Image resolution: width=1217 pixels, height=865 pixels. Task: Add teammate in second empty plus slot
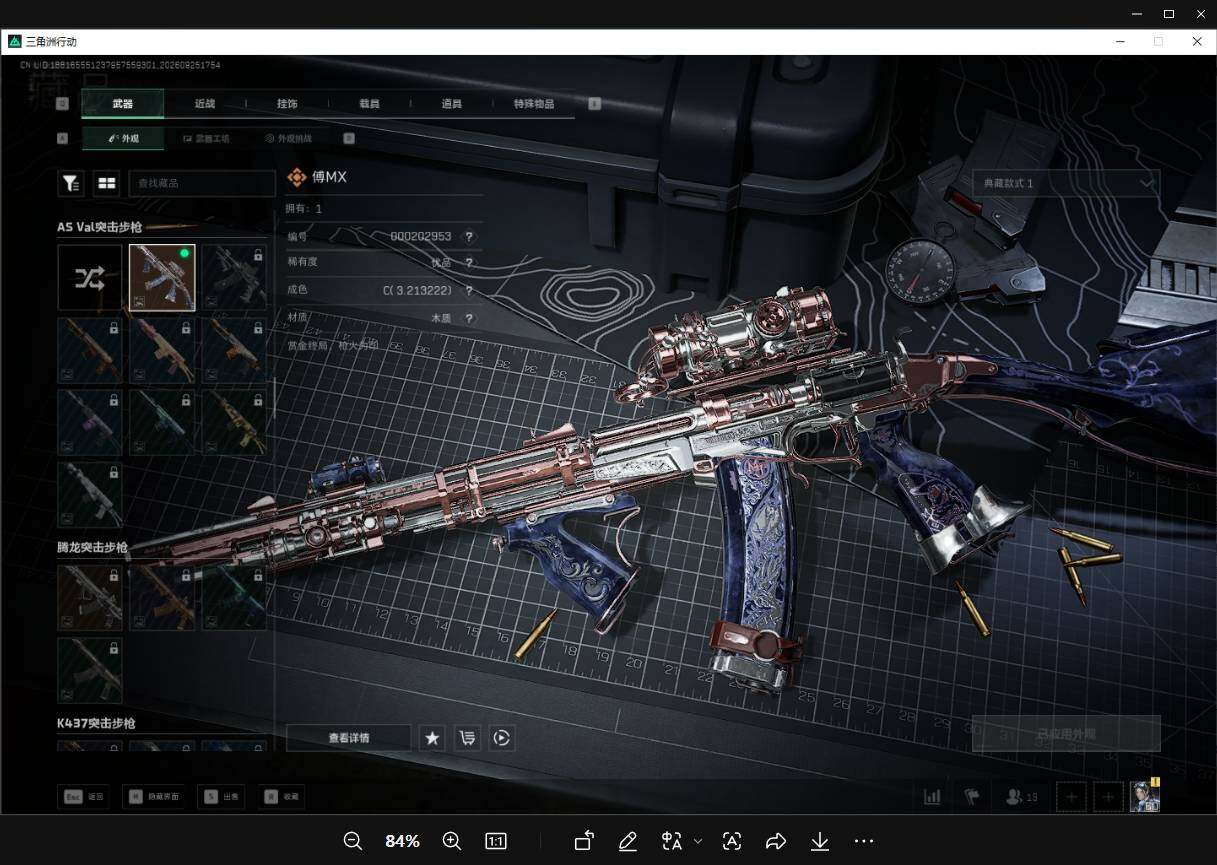(x=1108, y=797)
